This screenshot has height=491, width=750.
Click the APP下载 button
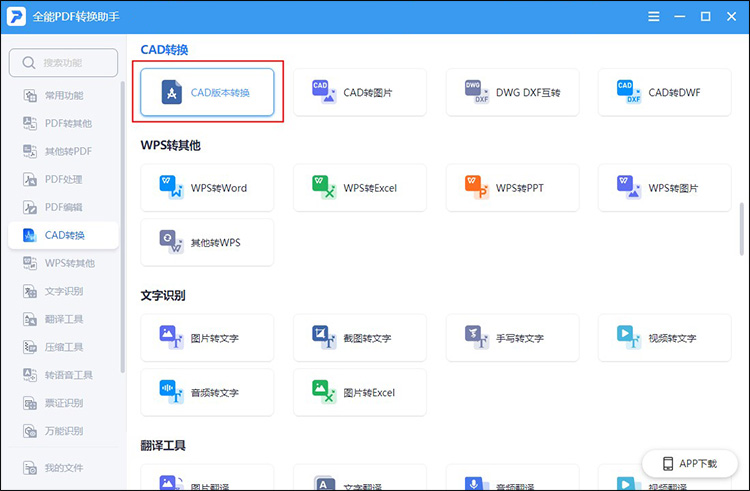pos(690,463)
